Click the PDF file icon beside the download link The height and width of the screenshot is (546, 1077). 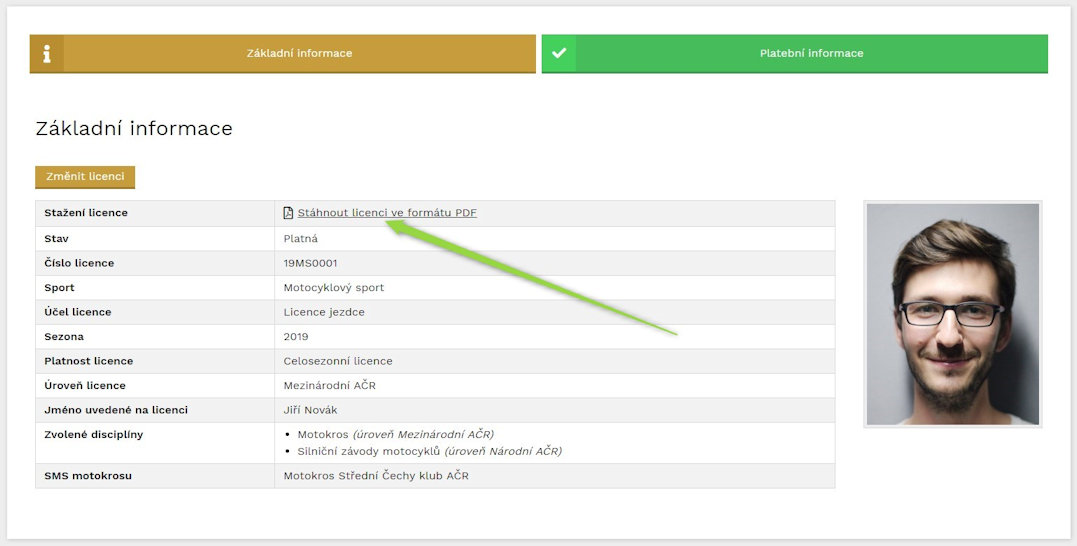[x=289, y=213]
